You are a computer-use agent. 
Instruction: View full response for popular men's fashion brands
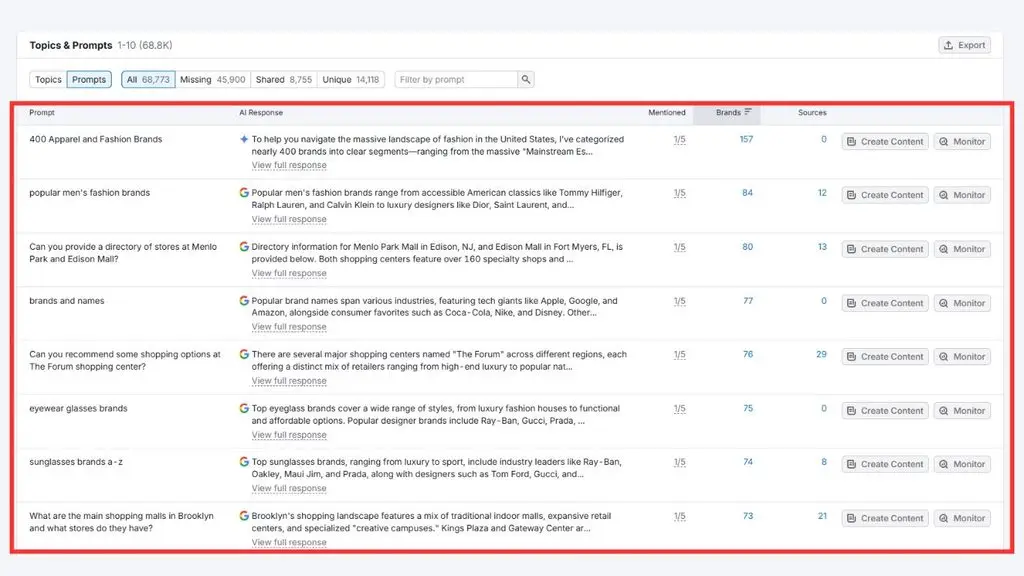tap(289, 219)
